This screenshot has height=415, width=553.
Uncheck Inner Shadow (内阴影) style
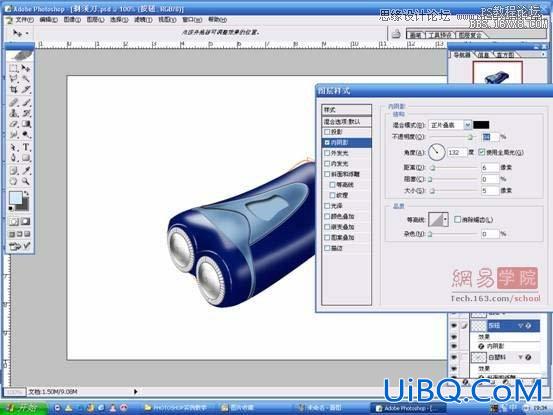tap(327, 142)
